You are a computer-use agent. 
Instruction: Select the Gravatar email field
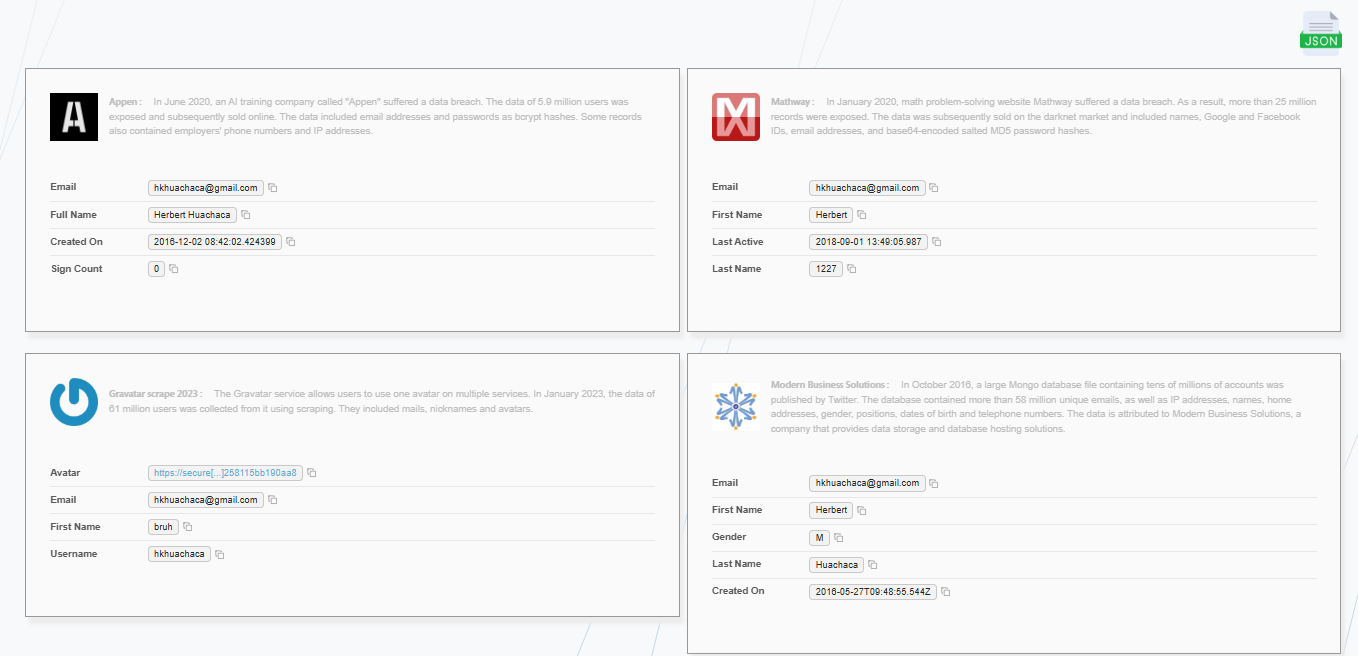coord(206,500)
